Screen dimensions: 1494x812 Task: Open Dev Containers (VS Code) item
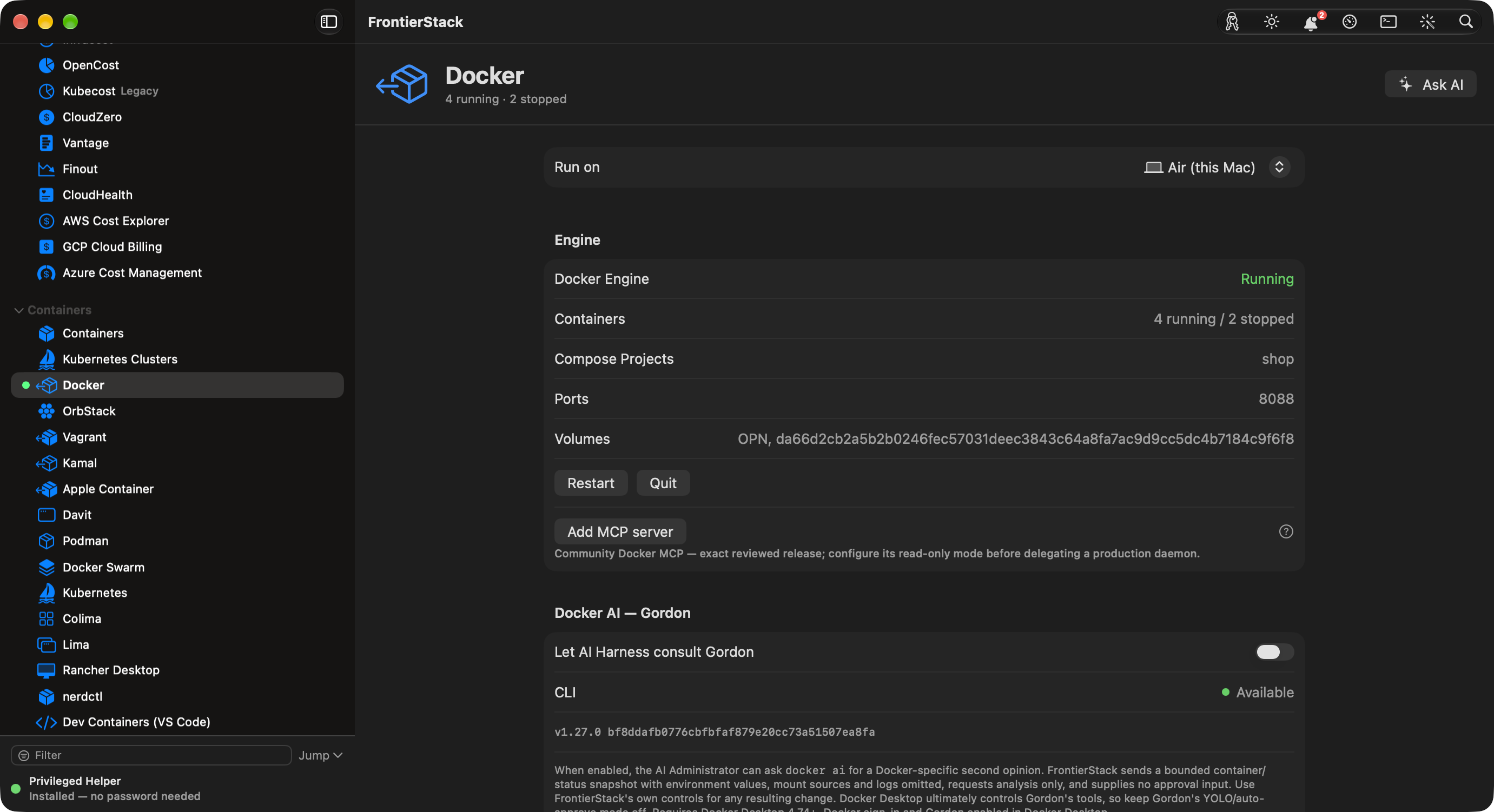[x=177, y=722]
